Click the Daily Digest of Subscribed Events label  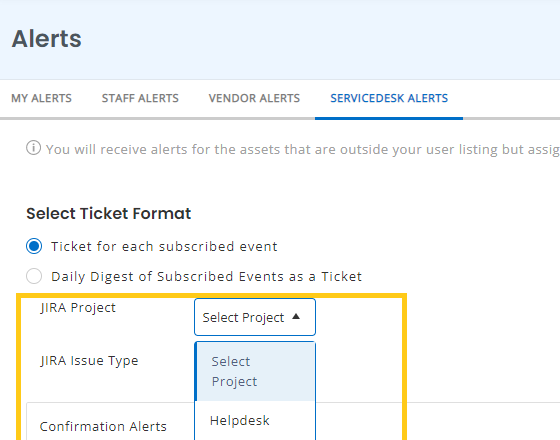(x=206, y=276)
